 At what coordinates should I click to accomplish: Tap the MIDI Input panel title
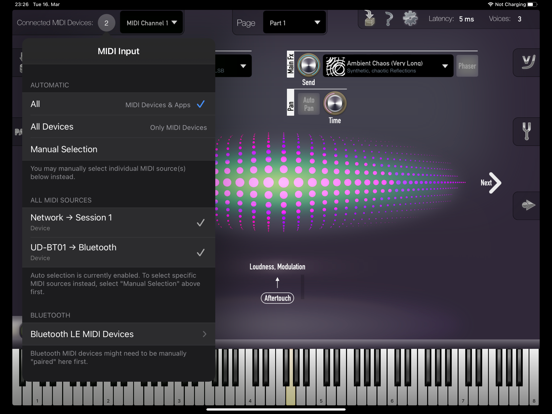(118, 51)
